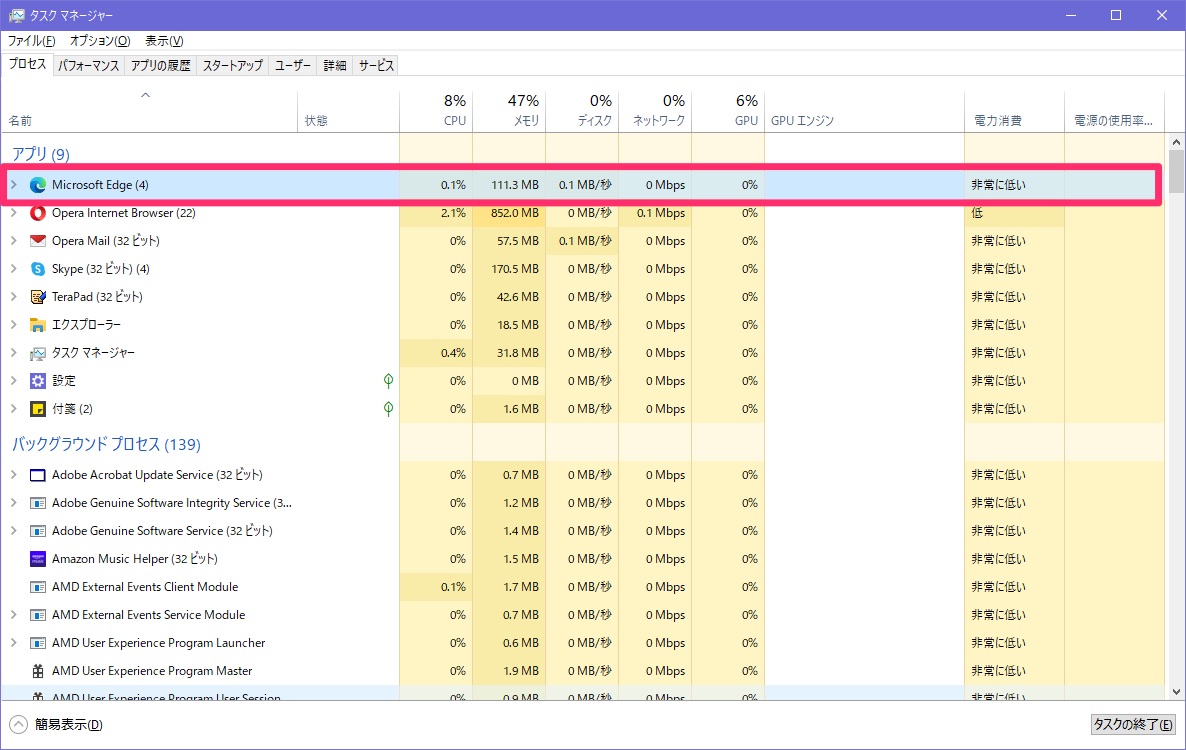Sort by the ディスク column header
The height and width of the screenshot is (750, 1186).
point(582,110)
